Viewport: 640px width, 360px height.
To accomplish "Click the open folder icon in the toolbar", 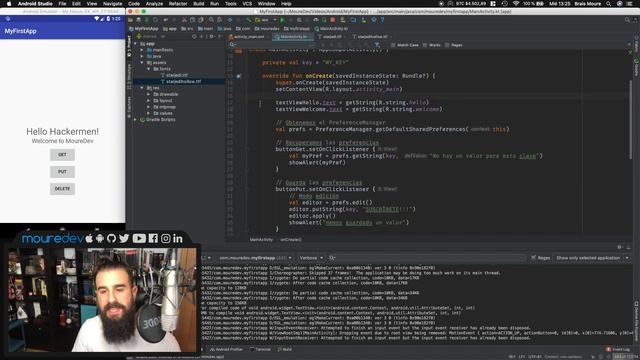I will (131, 20).
